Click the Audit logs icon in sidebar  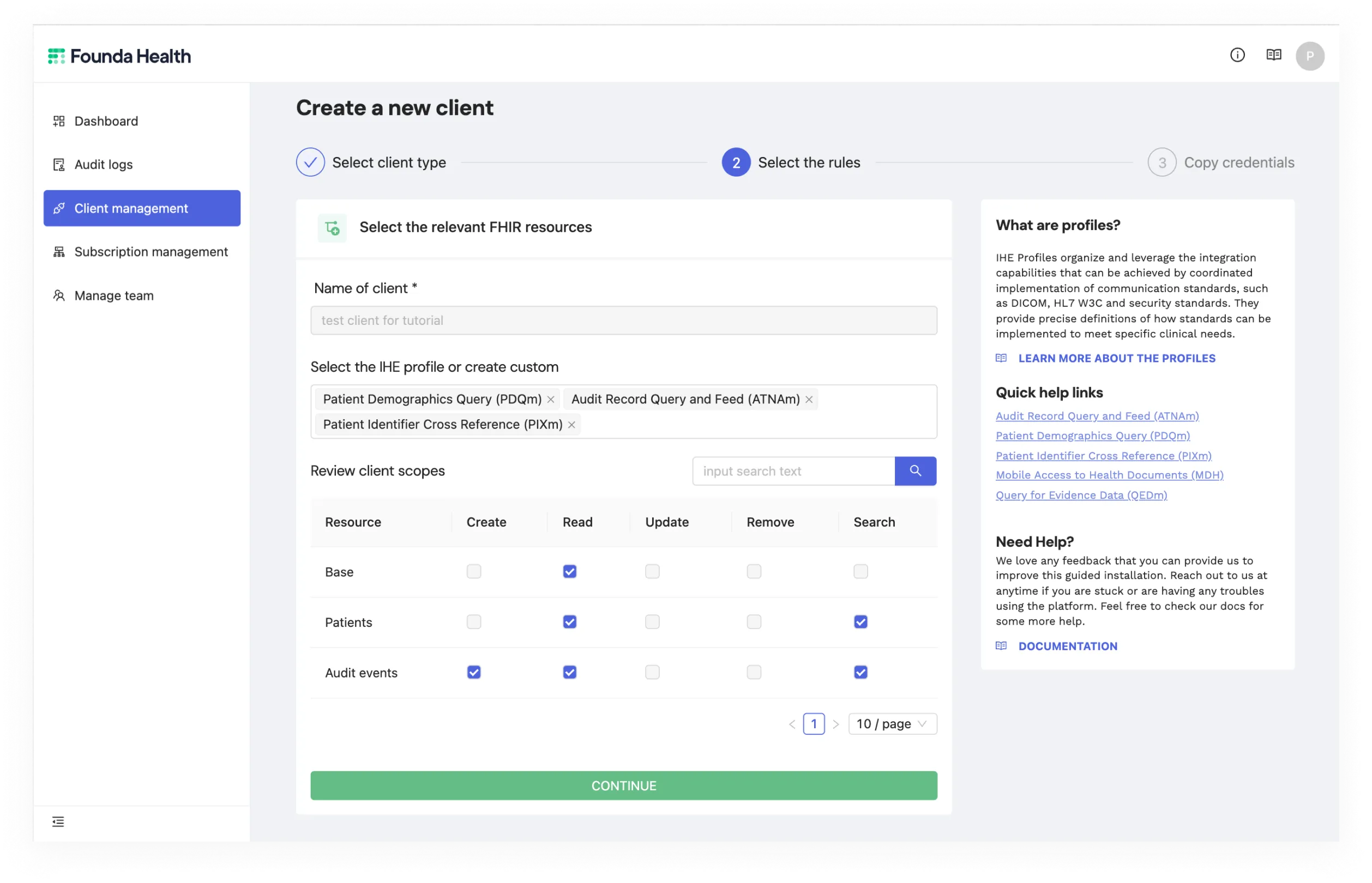tap(59, 165)
